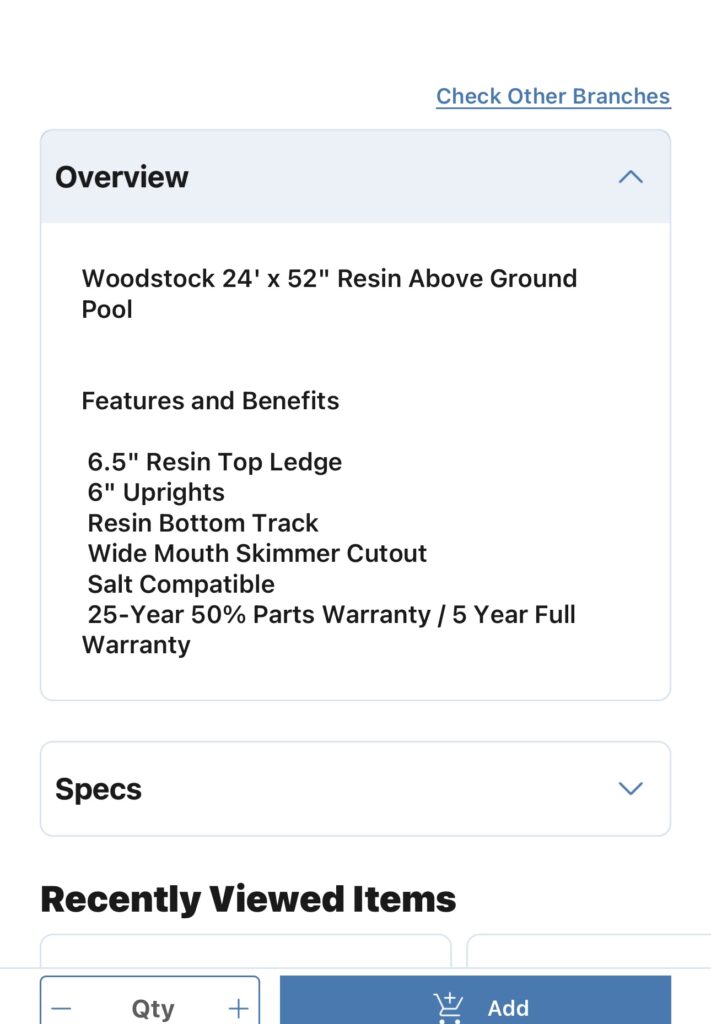711x1024 pixels.
Task: Increase quantity with the plus icon
Action: click(238, 1008)
